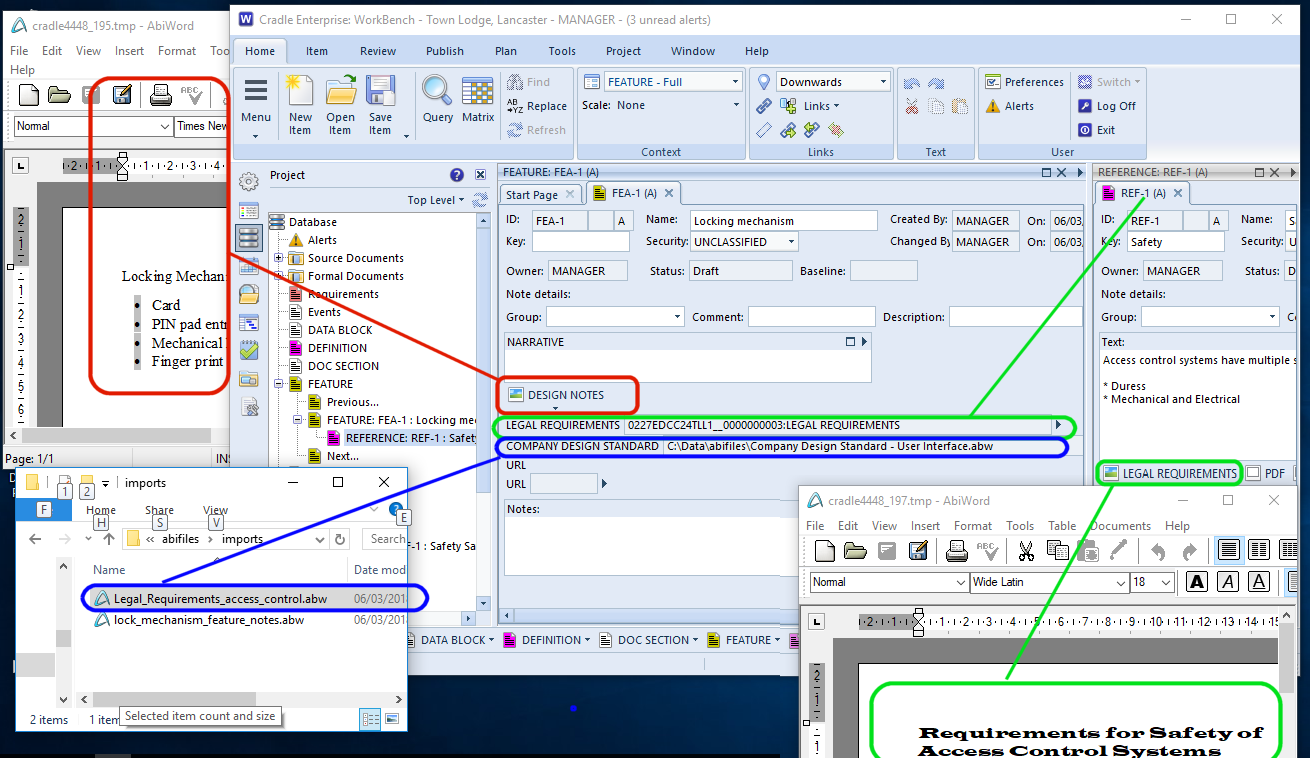Refresh the Project tree using arrows icon

point(480,200)
